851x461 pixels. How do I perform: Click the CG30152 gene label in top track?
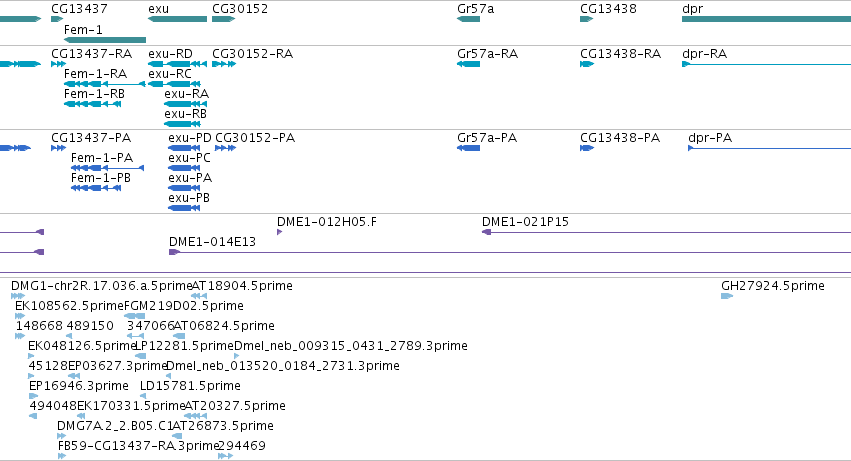pos(240,9)
